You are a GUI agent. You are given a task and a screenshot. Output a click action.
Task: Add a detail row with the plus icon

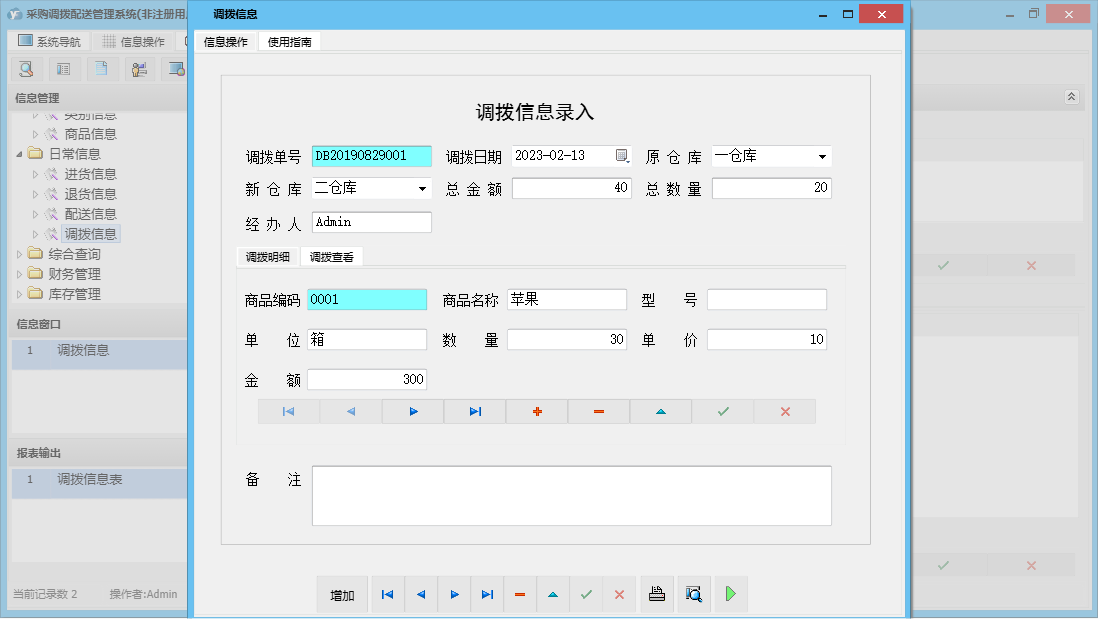point(536,411)
